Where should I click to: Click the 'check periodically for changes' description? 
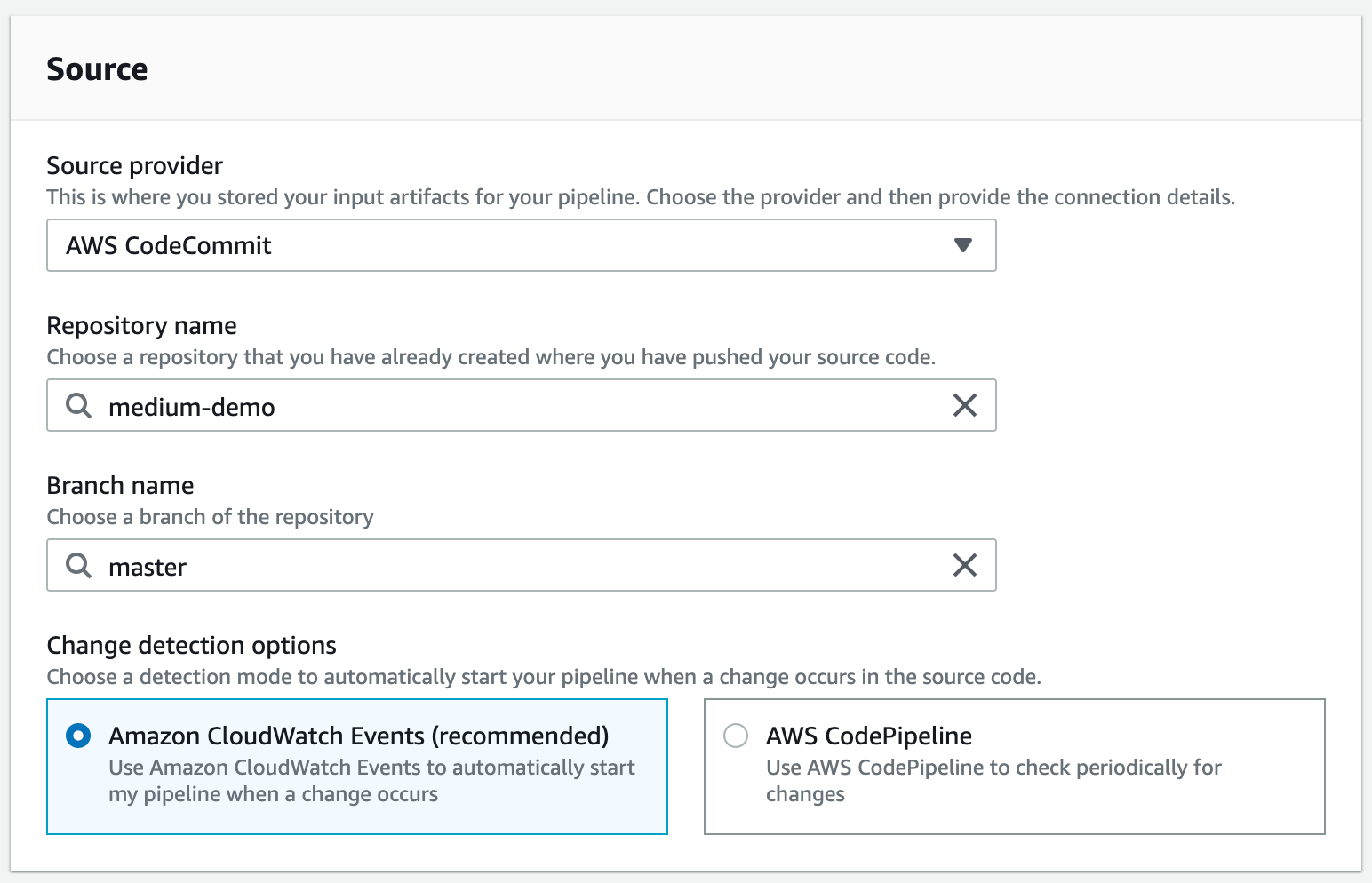tap(993, 781)
